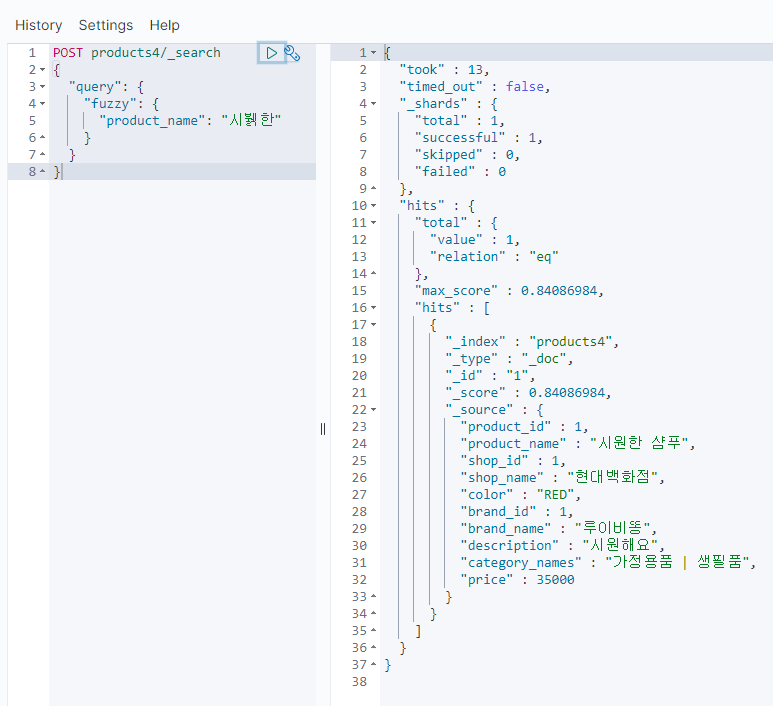Click the send request play button

click(271, 52)
